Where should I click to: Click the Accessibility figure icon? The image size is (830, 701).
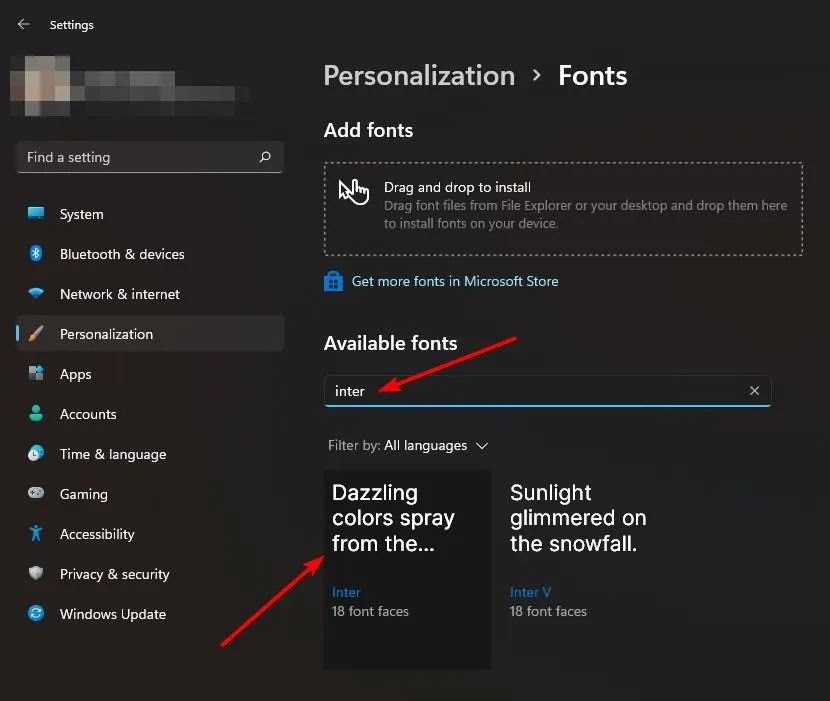click(36, 533)
